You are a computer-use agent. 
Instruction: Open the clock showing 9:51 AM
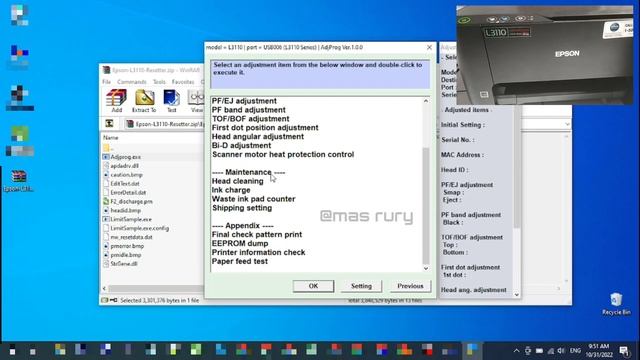[x=599, y=351]
